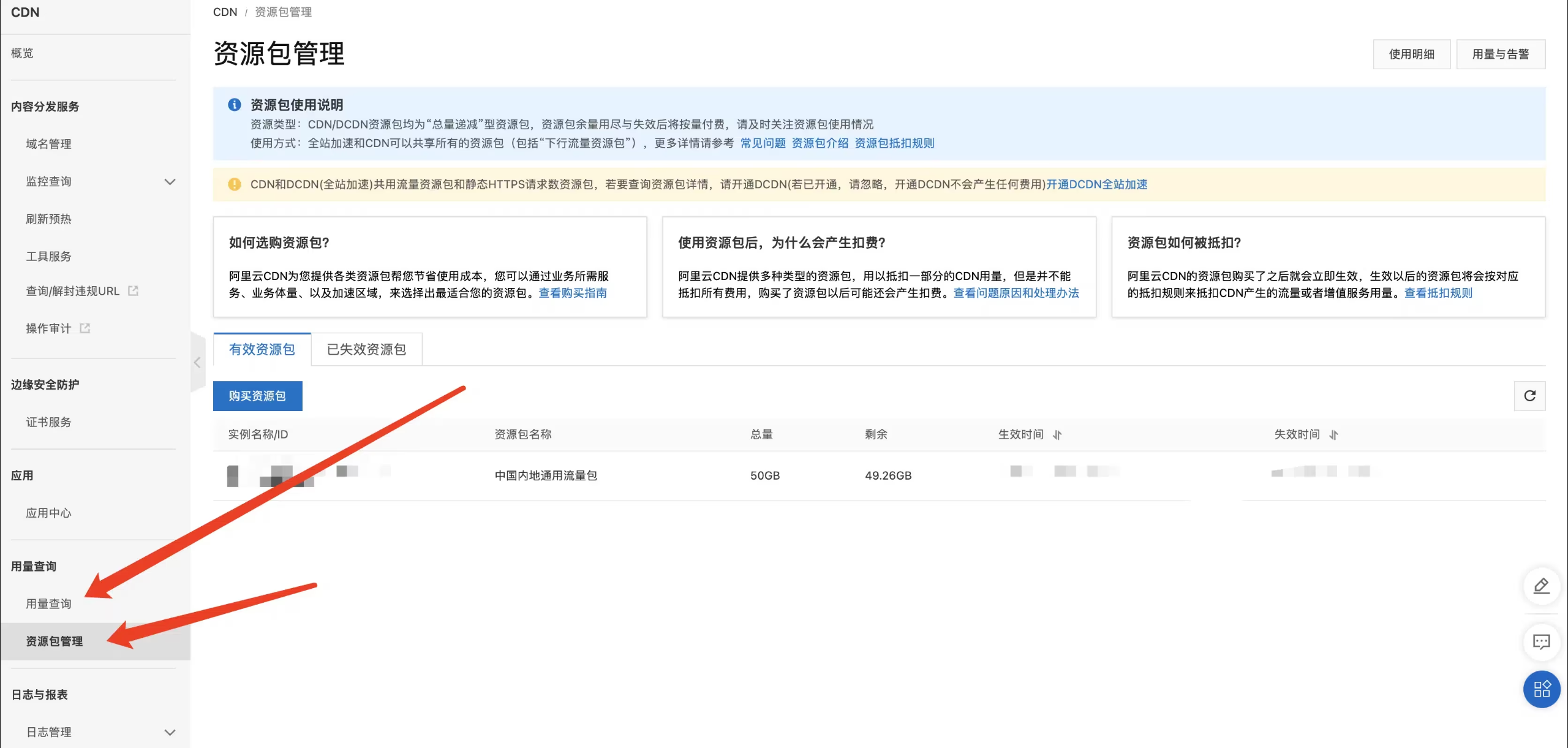Expand the 日志管理 submenu chevron
The width and height of the screenshot is (1568, 748).
pos(170,732)
